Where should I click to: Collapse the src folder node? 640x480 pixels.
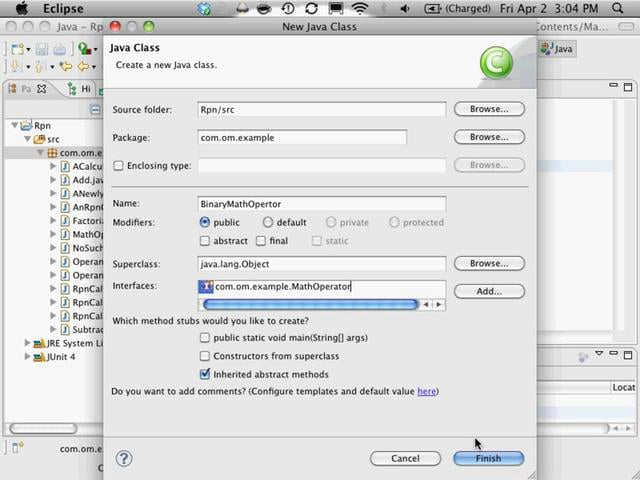click(27, 139)
